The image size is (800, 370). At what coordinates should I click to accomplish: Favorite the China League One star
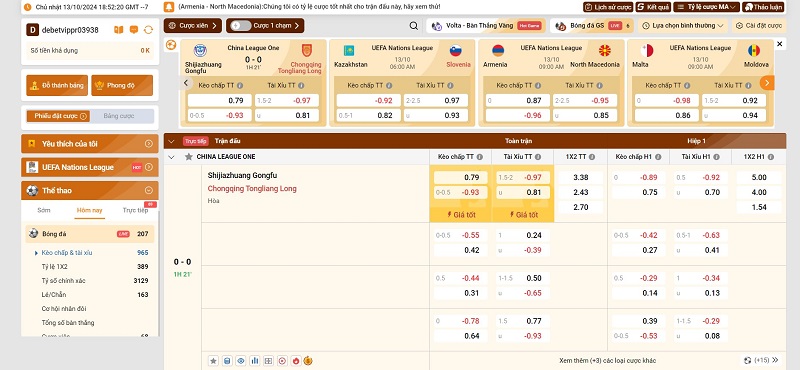pos(189,157)
